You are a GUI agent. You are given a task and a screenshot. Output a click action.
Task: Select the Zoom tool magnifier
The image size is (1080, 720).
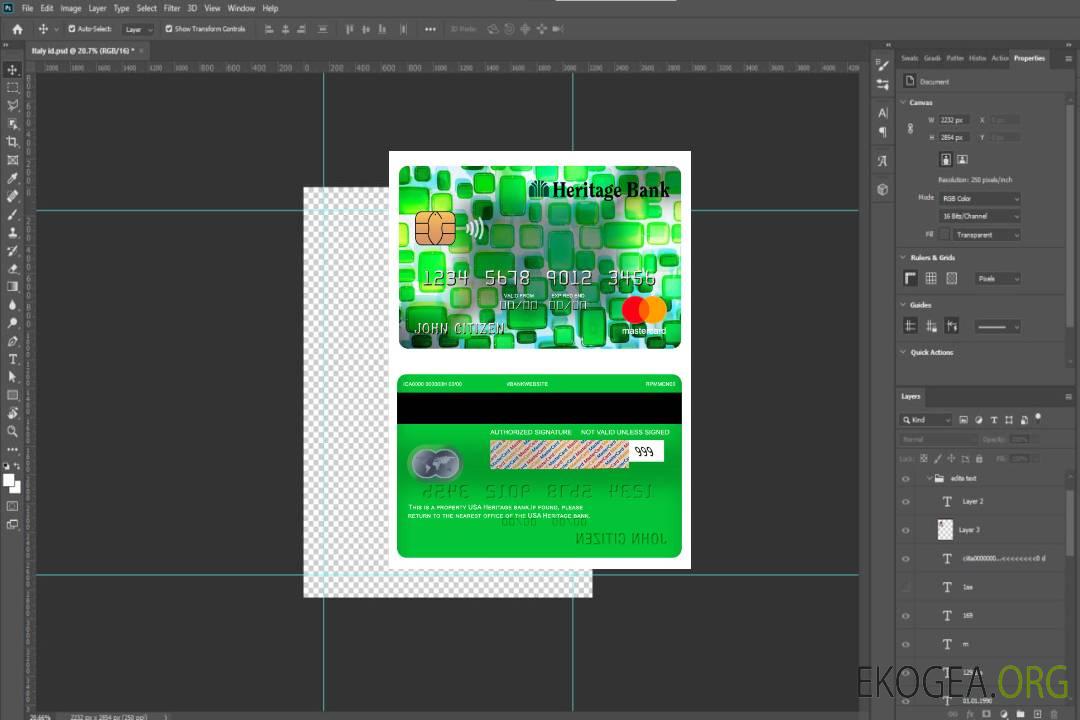coord(13,431)
